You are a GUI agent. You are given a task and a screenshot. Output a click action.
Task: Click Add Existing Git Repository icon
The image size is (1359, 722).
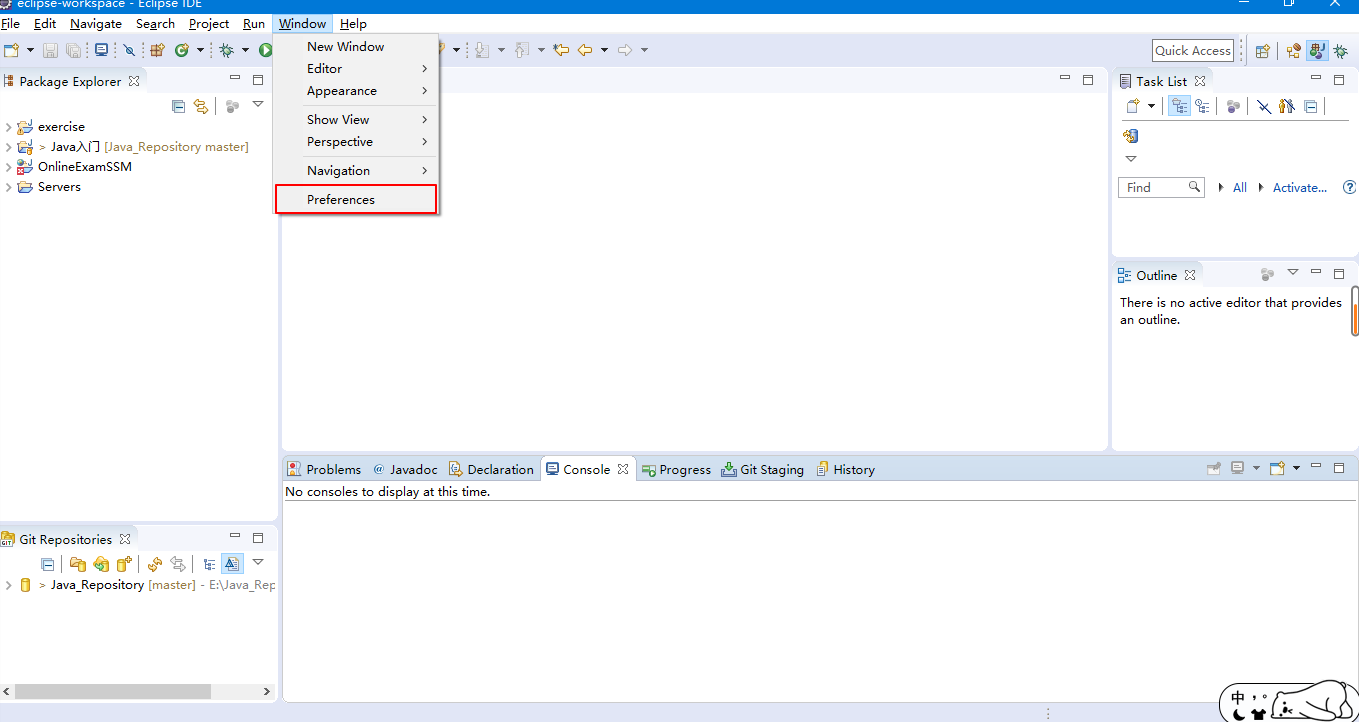pos(77,564)
